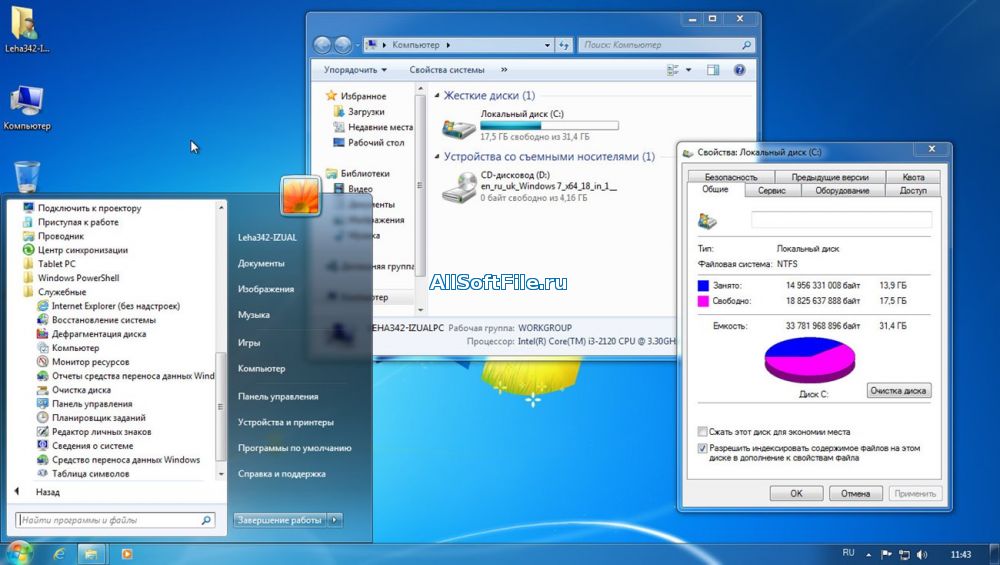
Task: Open the Безопасность tab
Action: point(730,177)
